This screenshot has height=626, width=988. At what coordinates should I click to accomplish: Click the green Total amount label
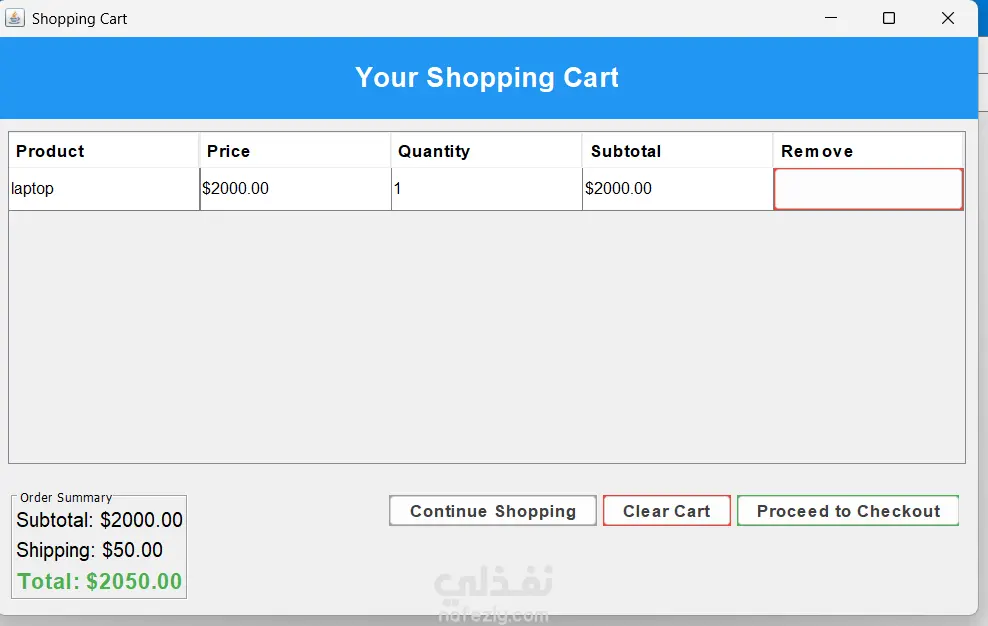100,581
